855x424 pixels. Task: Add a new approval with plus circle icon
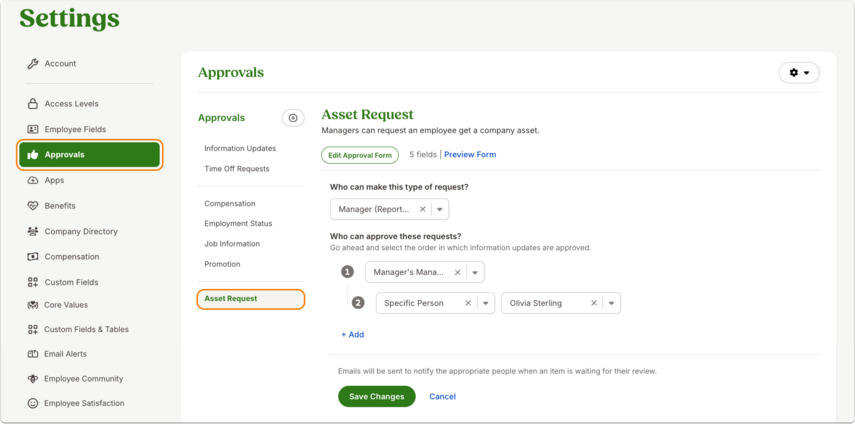tap(293, 118)
